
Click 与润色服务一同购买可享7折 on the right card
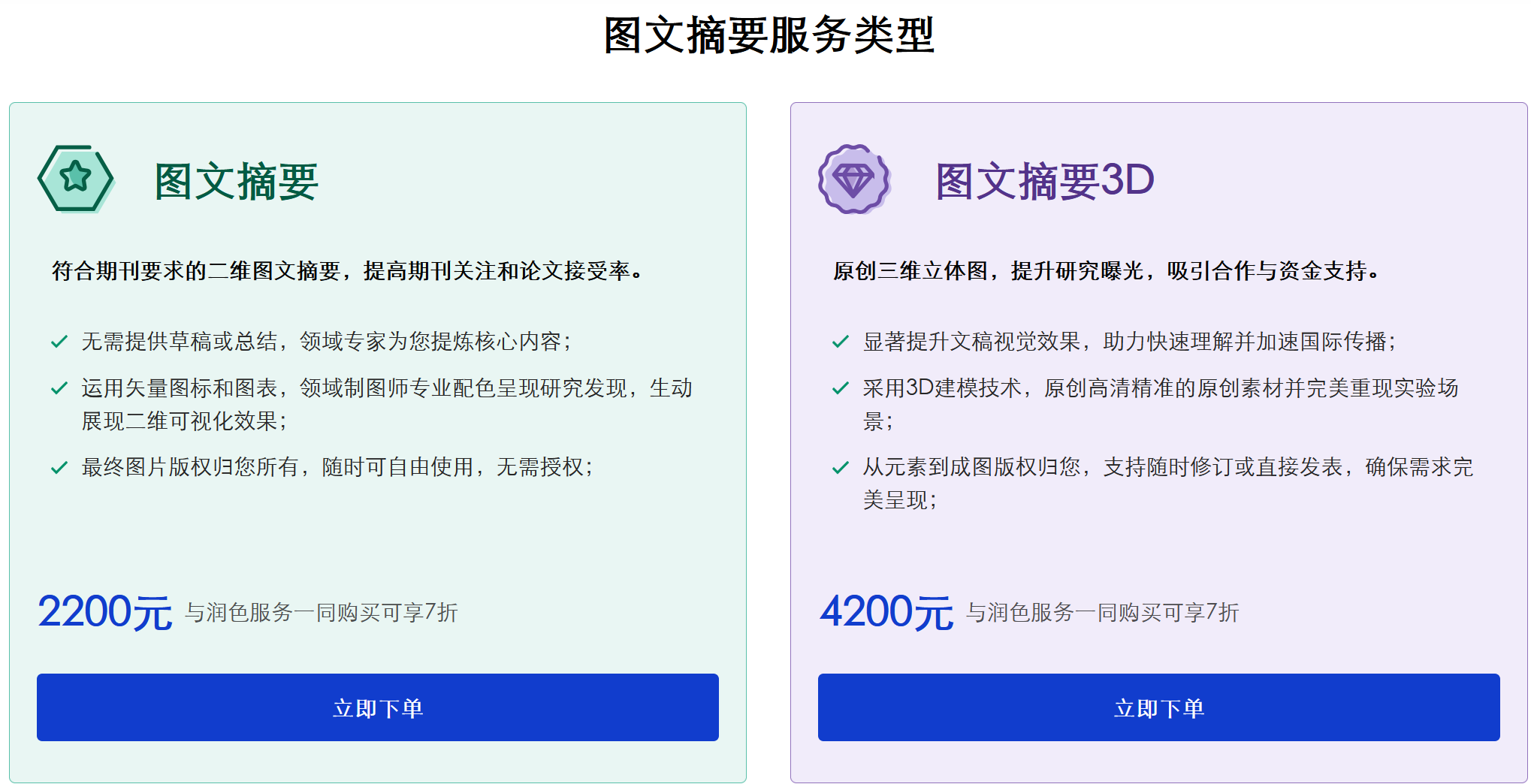(1103, 614)
